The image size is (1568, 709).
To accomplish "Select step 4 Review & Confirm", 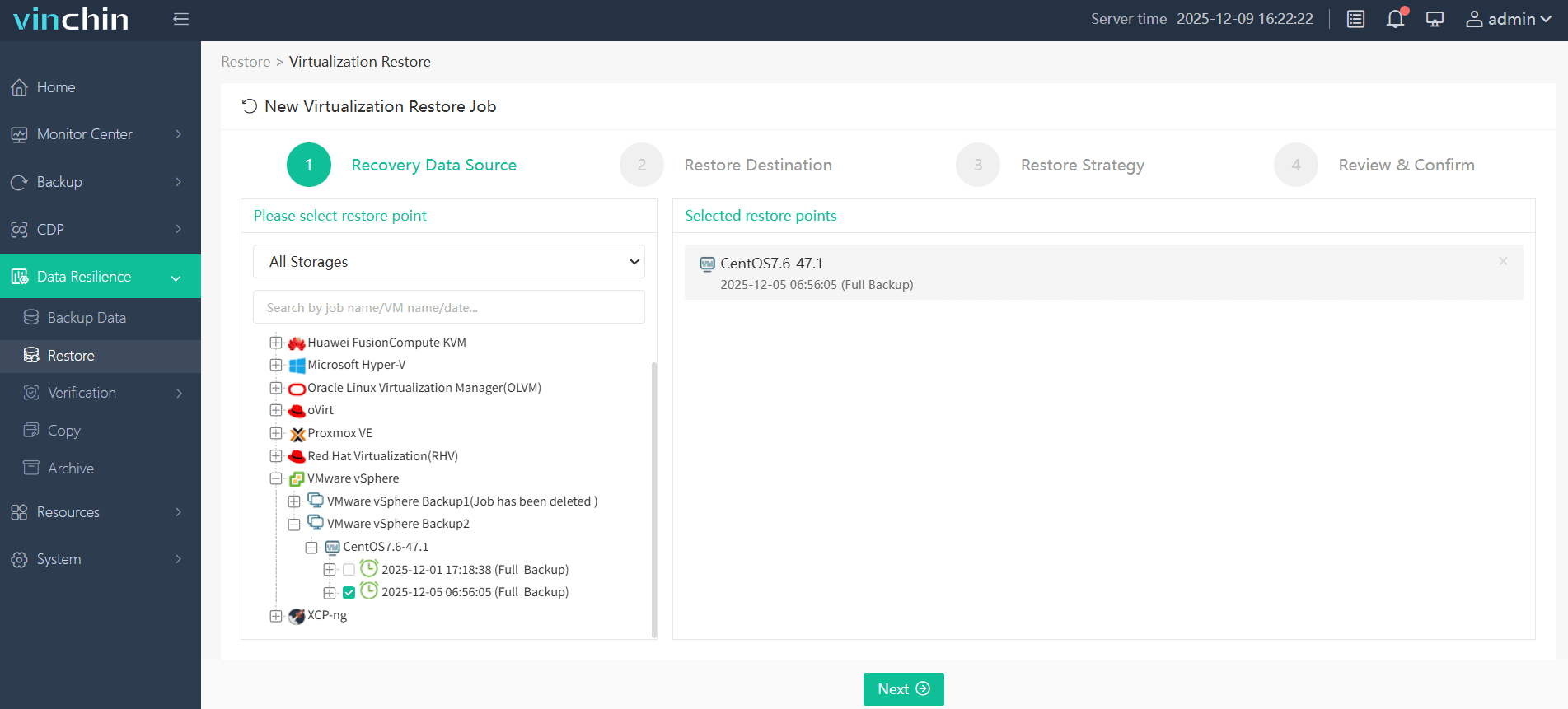I will (1374, 165).
